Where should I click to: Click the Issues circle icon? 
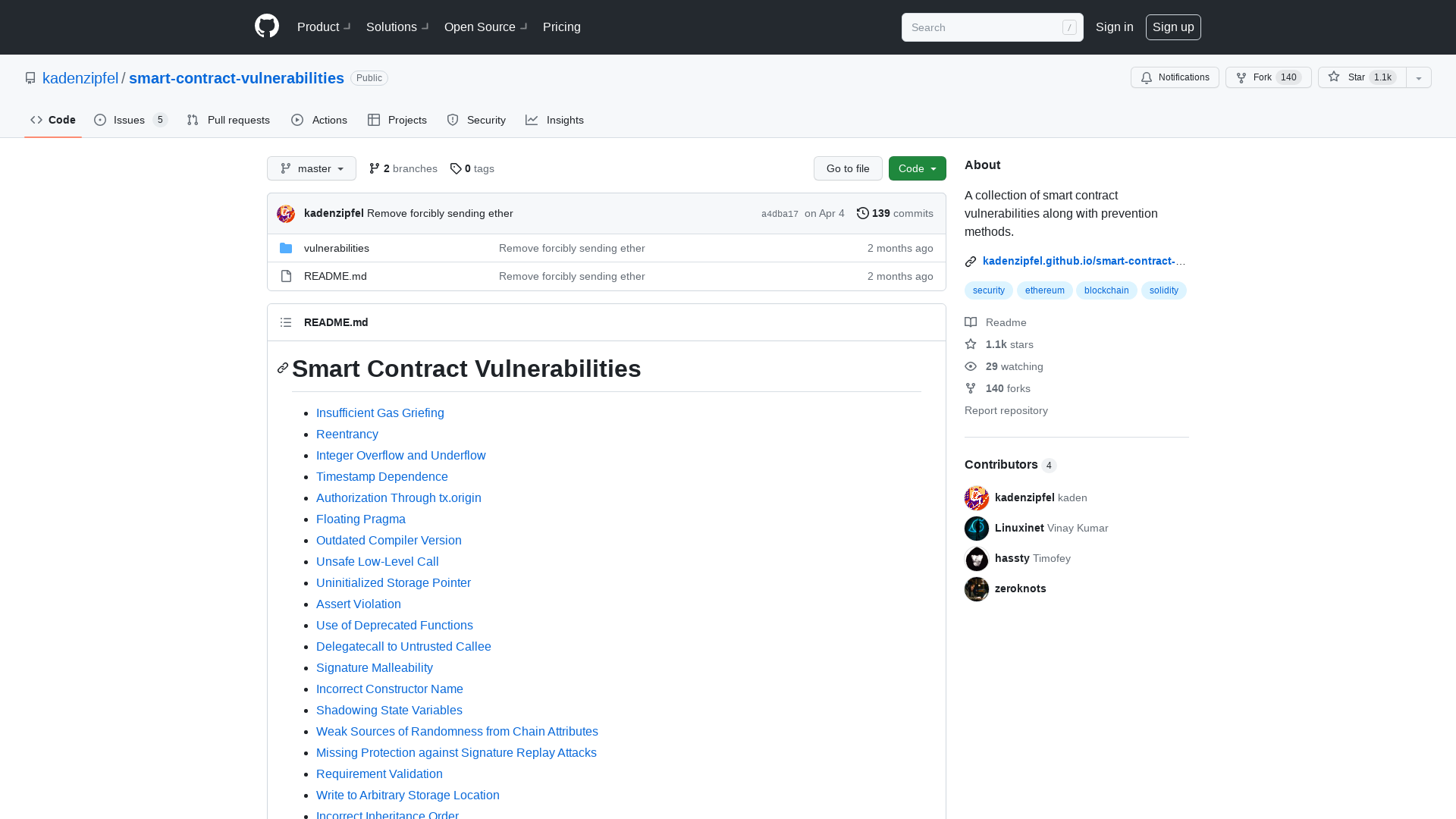tap(100, 120)
